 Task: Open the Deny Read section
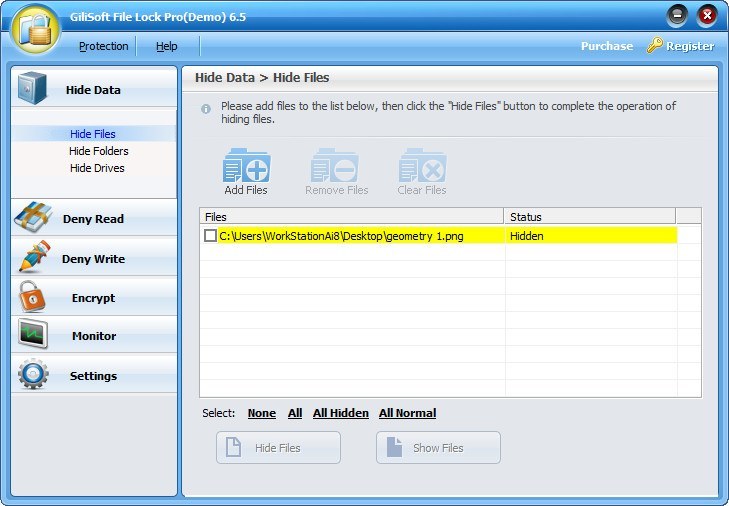tap(93, 218)
